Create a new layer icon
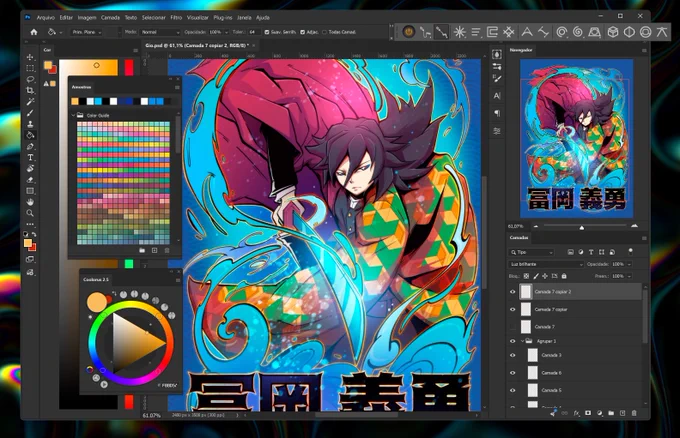The image size is (680, 438). click(x=622, y=413)
